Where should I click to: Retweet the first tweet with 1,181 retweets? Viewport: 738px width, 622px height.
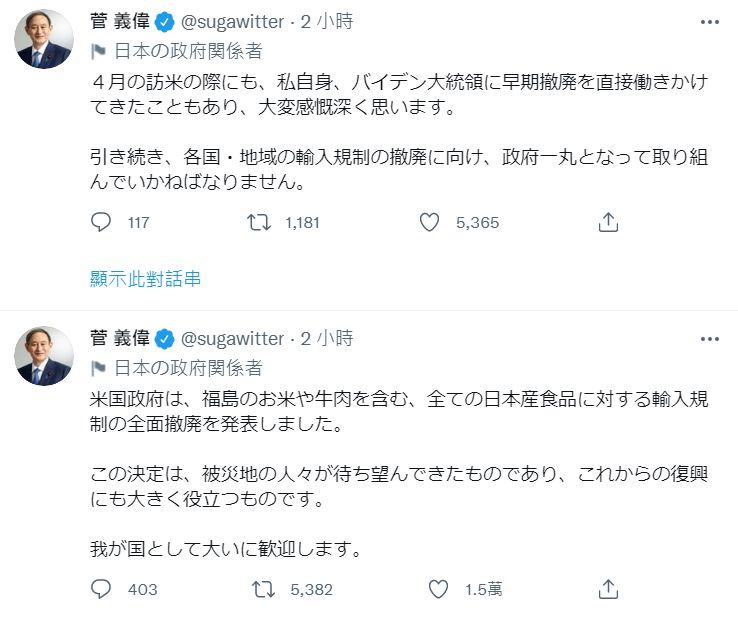coord(260,223)
